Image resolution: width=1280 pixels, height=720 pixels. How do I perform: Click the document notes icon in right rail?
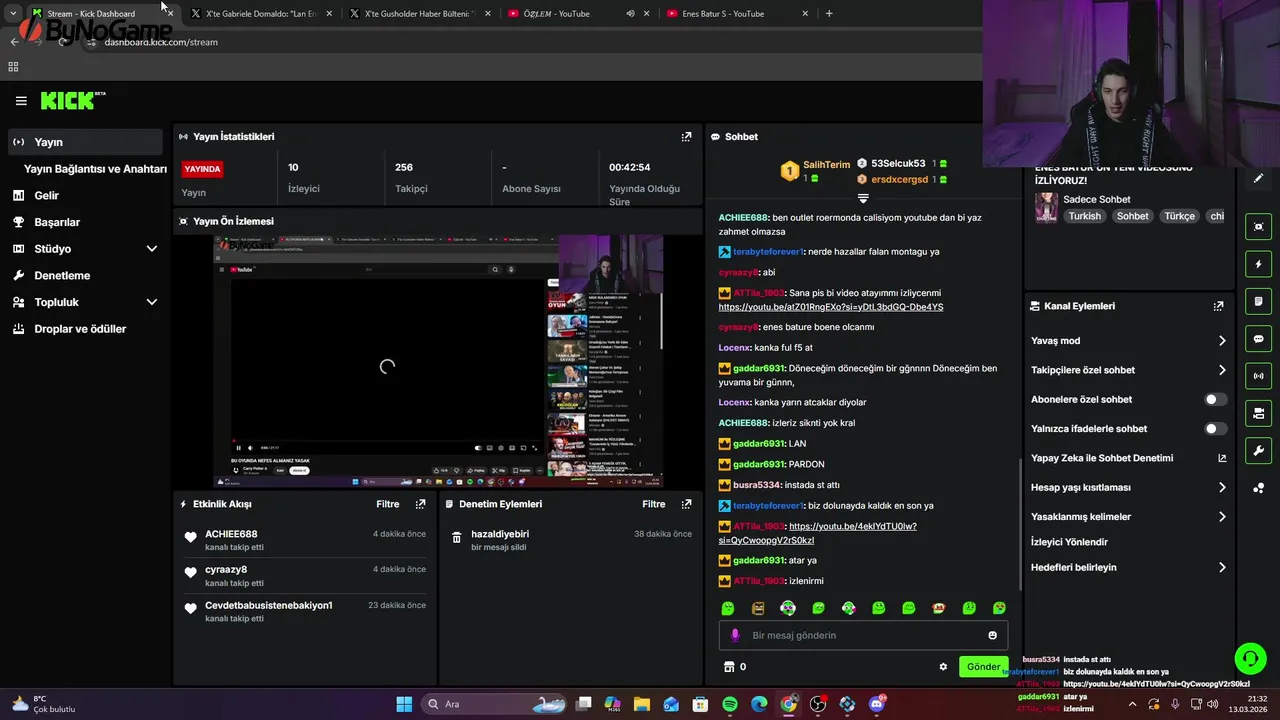click(1259, 301)
